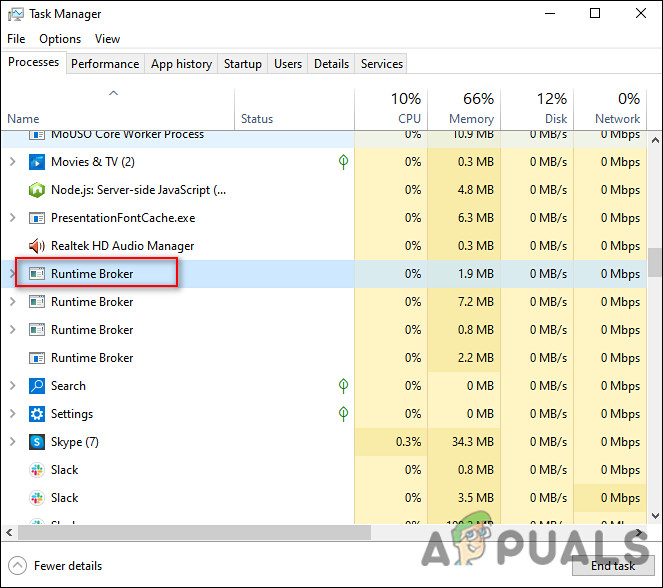Click the Task Manager title bar icon
Viewport: 663px width, 588px height.
[16, 14]
